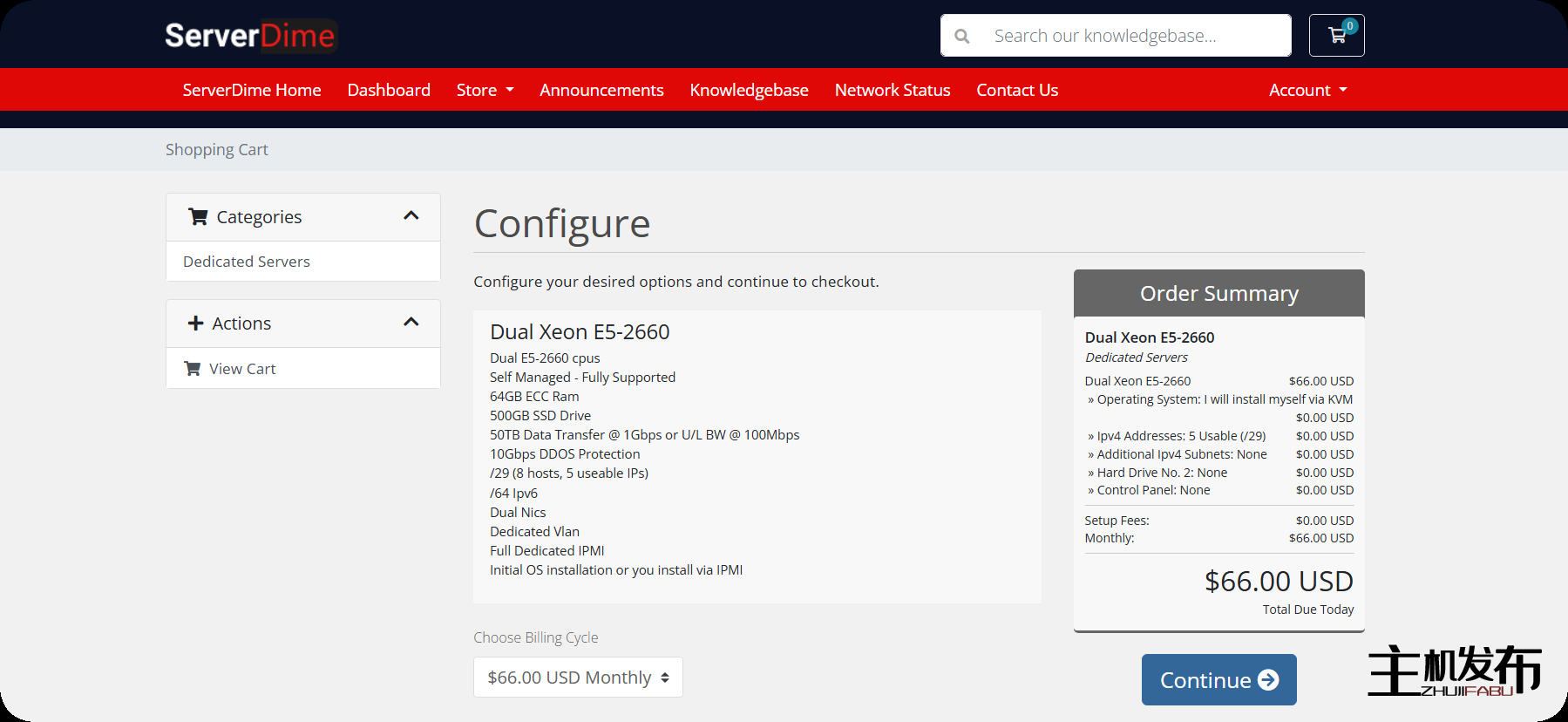Open the shopping cart icon button
Viewport: 1568px width, 722px height.
point(1336,36)
